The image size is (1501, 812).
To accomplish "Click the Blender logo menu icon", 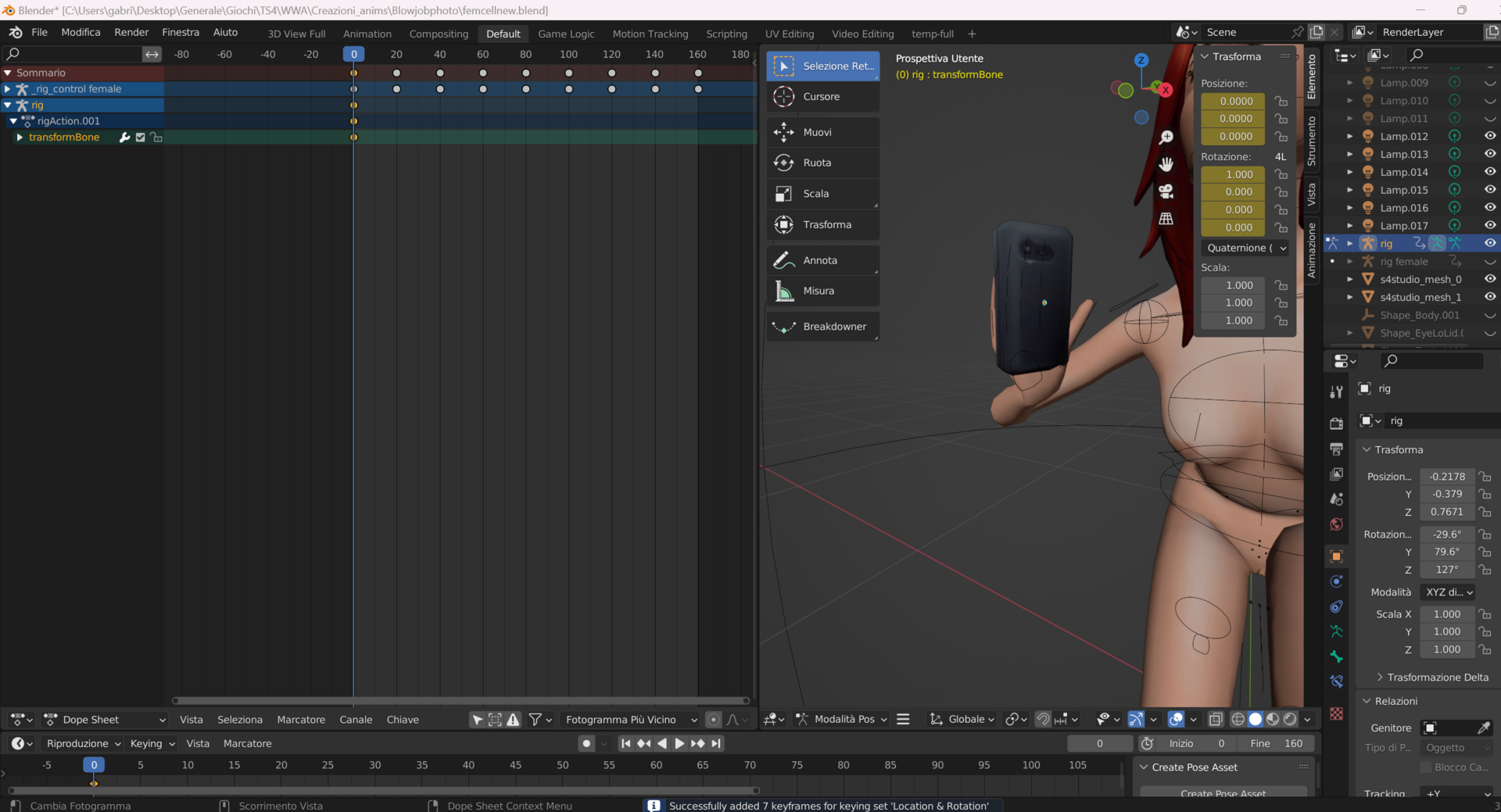I will point(16,32).
